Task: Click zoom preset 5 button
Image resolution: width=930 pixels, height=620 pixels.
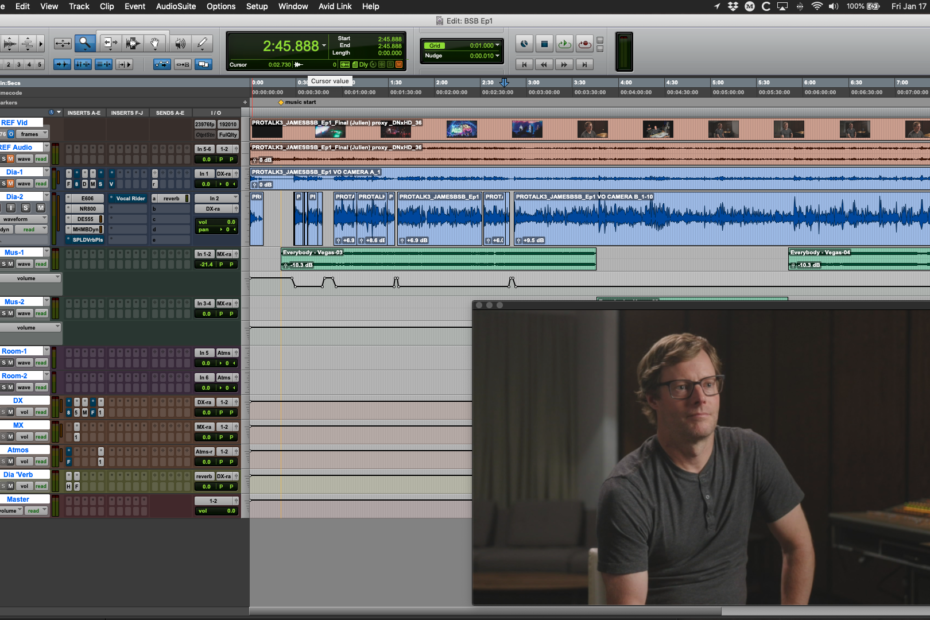Action: pos(40,64)
